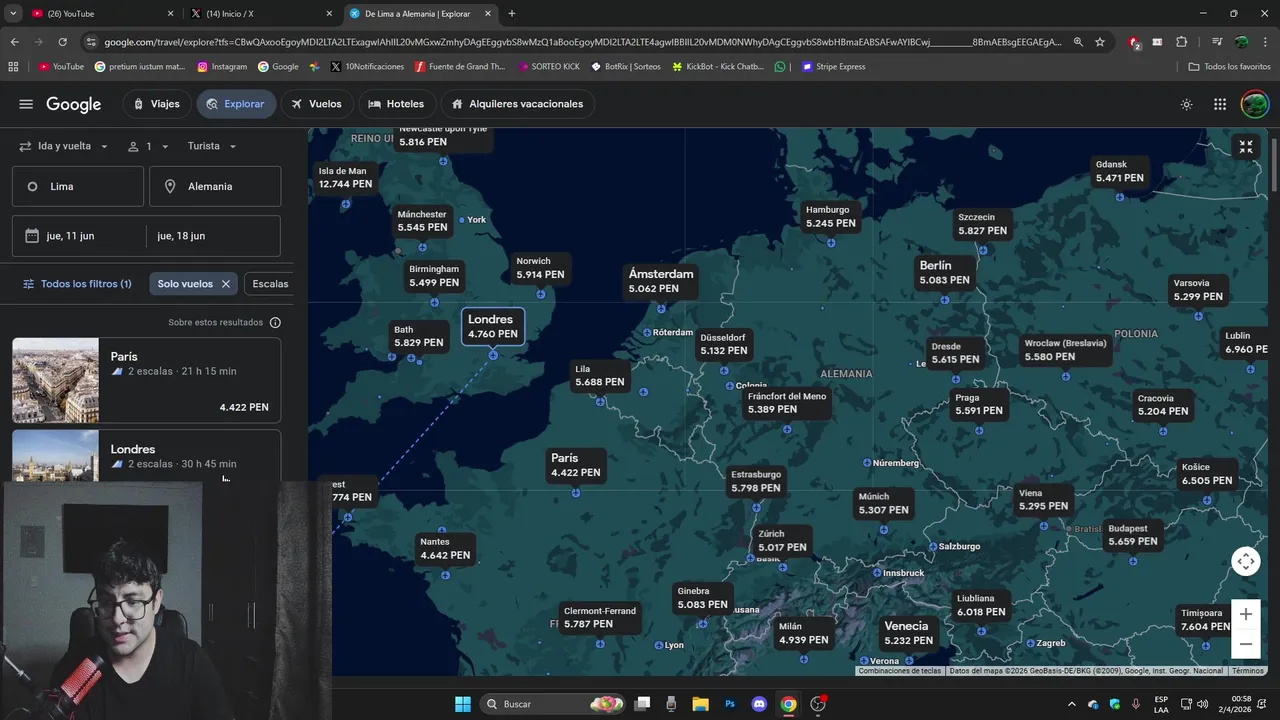Open WhatsApp bookmark icon
This screenshot has width=1280, height=720.
(780, 67)
